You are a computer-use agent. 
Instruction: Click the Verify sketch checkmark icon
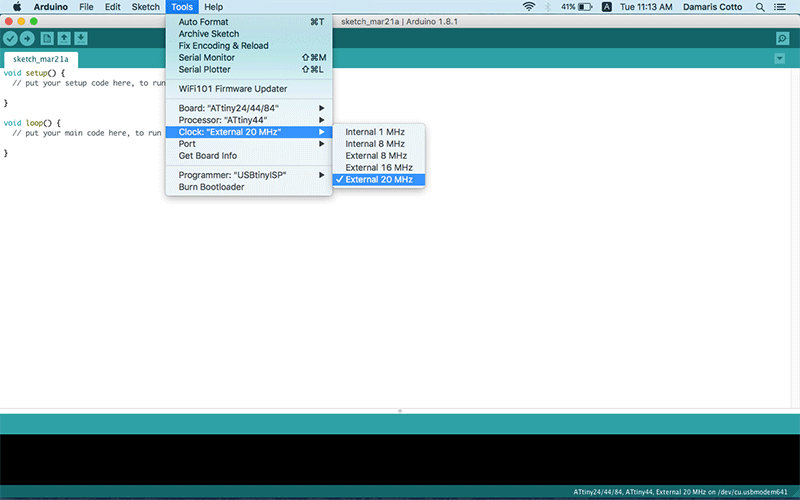pos(10,38)
